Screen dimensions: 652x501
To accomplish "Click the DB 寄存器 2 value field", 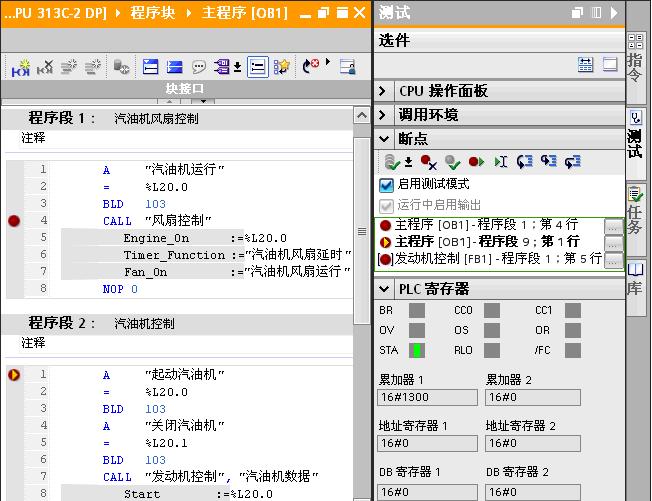I will point(533,492).
